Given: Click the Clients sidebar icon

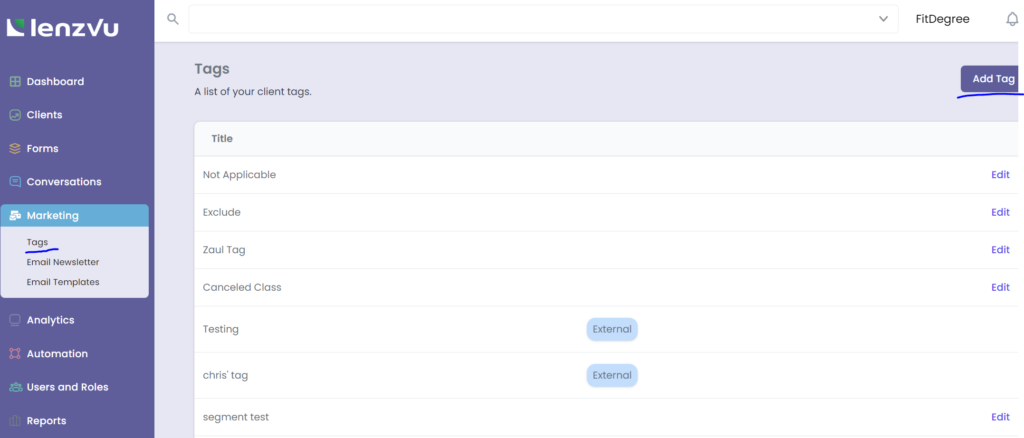Looking at the screenshot, I should tap(15, 115).
